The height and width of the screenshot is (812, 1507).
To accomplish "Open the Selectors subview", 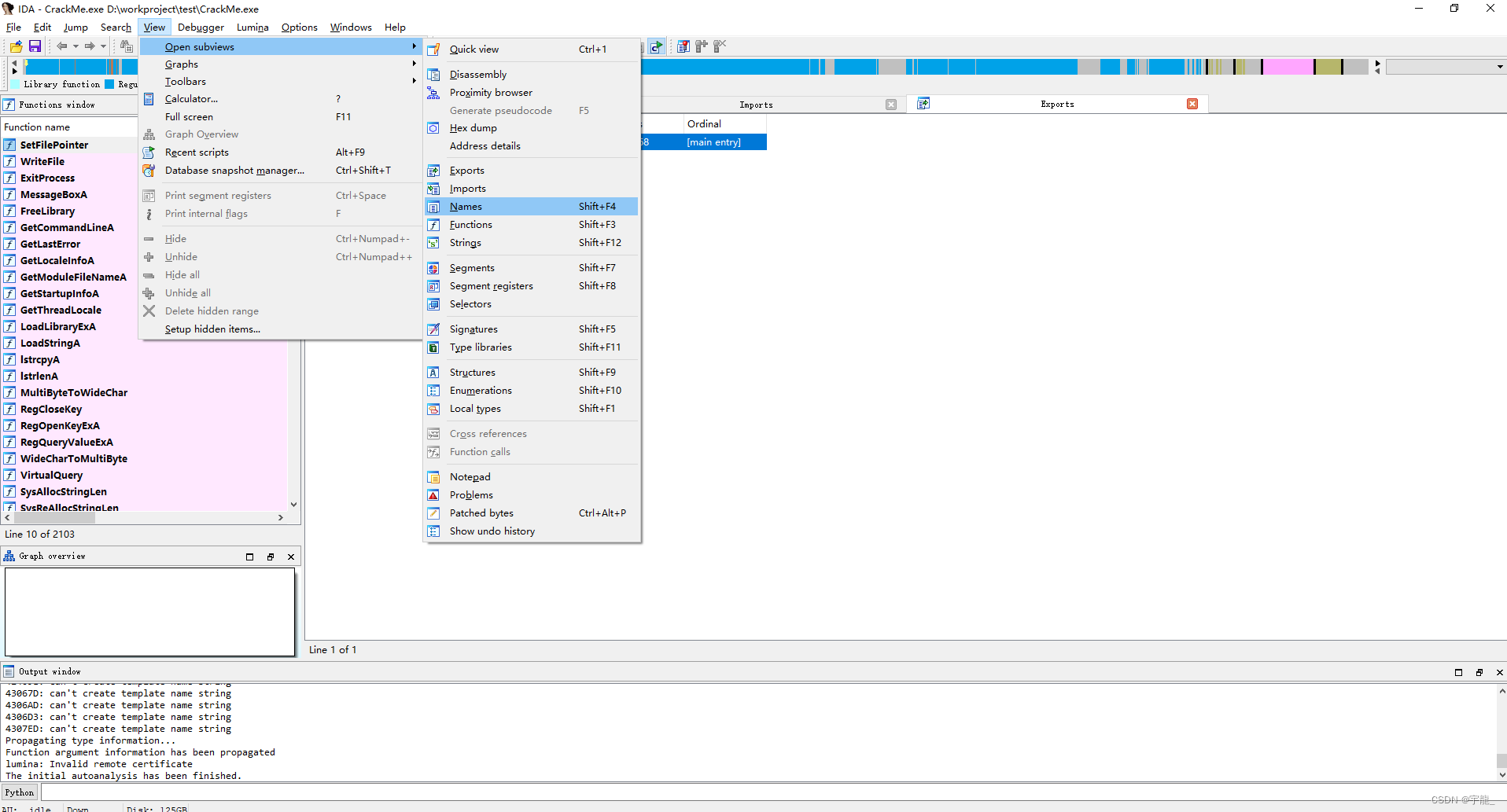I will pyautogui.click(x=532, y=304).
